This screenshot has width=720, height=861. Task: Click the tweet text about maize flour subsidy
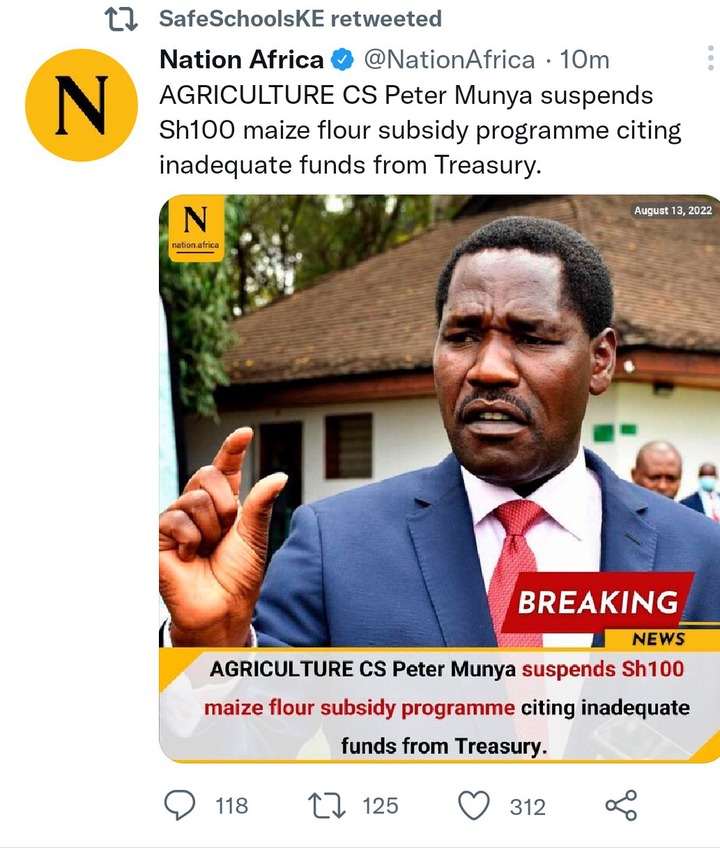(x=420, y=130)
